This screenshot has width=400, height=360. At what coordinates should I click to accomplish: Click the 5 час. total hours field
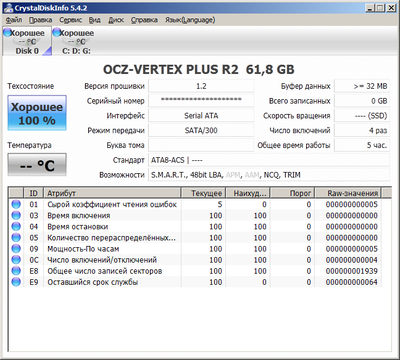click(362, 145)
